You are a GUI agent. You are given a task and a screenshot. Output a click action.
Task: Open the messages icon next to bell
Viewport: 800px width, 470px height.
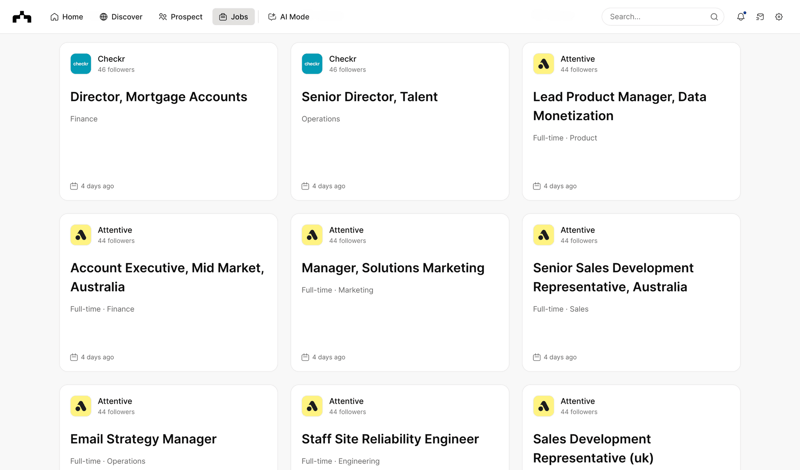tap(760, 17)
